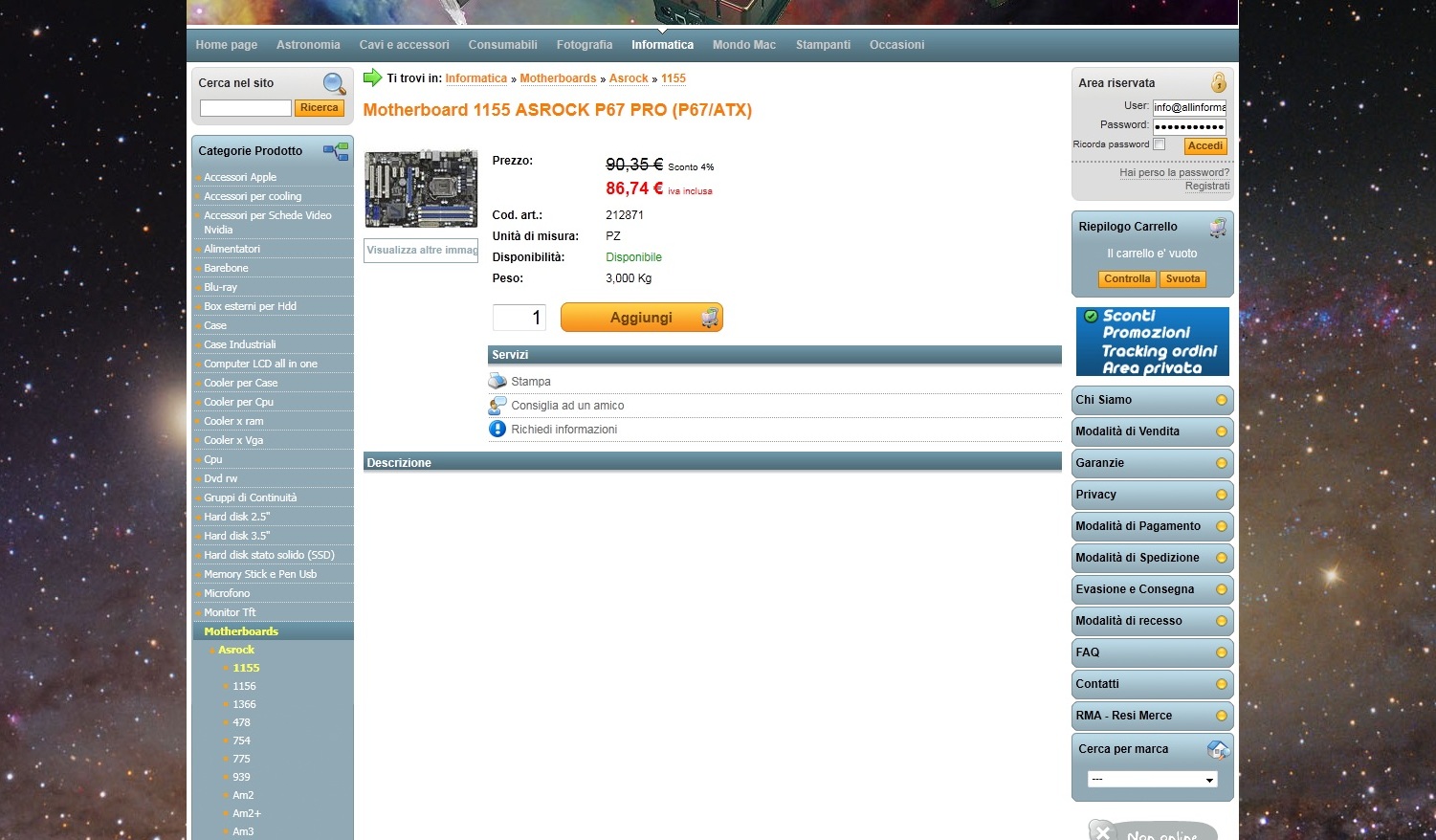Click the Accedi login button
Image resolution: width=1436 pixels, height=840 pixels.
tap(1205, 145)
